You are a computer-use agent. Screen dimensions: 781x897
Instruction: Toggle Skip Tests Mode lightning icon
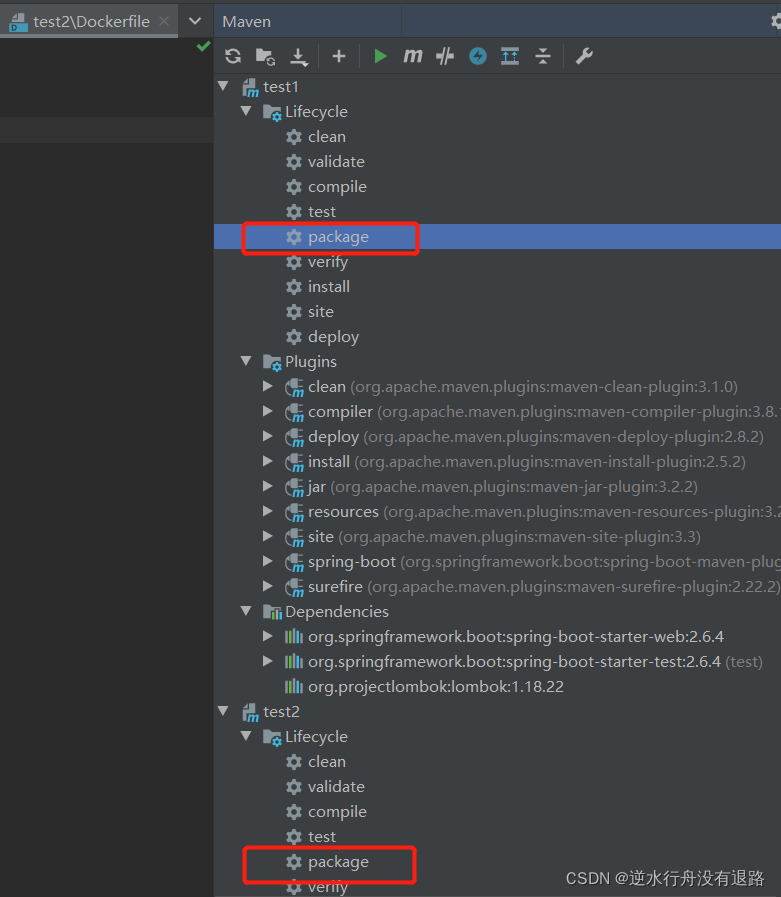(x=478, y=56)
